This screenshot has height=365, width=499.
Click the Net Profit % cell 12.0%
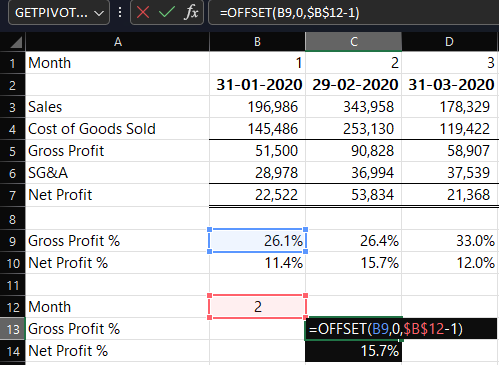450,263
